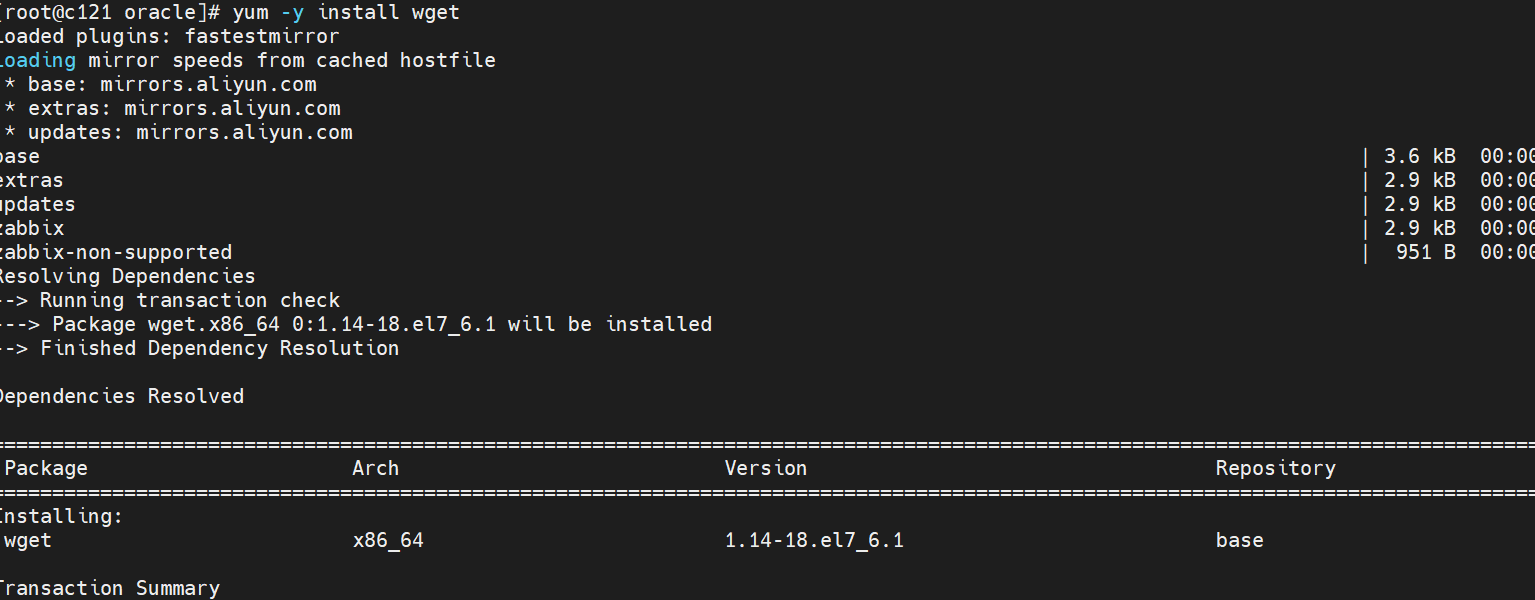The height and width of the screenshot is (600, 1535).
Task: Select the extras mirror mirrors.aliyun.com entry
Action: (232, 109)
